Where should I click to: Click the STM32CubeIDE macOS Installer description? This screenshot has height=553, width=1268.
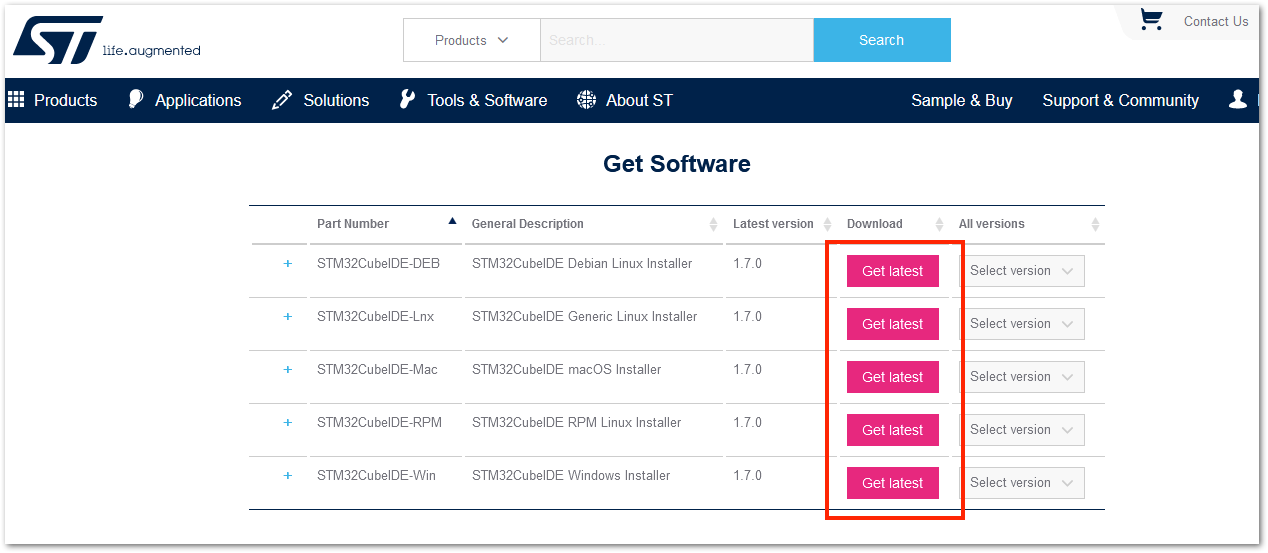point(566,370)
